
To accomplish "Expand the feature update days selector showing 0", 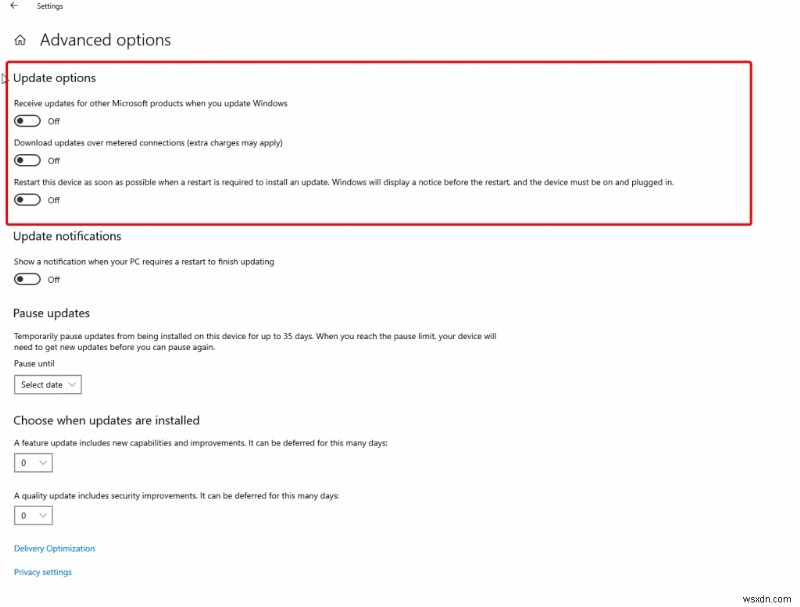I will (x=32, y=462).
